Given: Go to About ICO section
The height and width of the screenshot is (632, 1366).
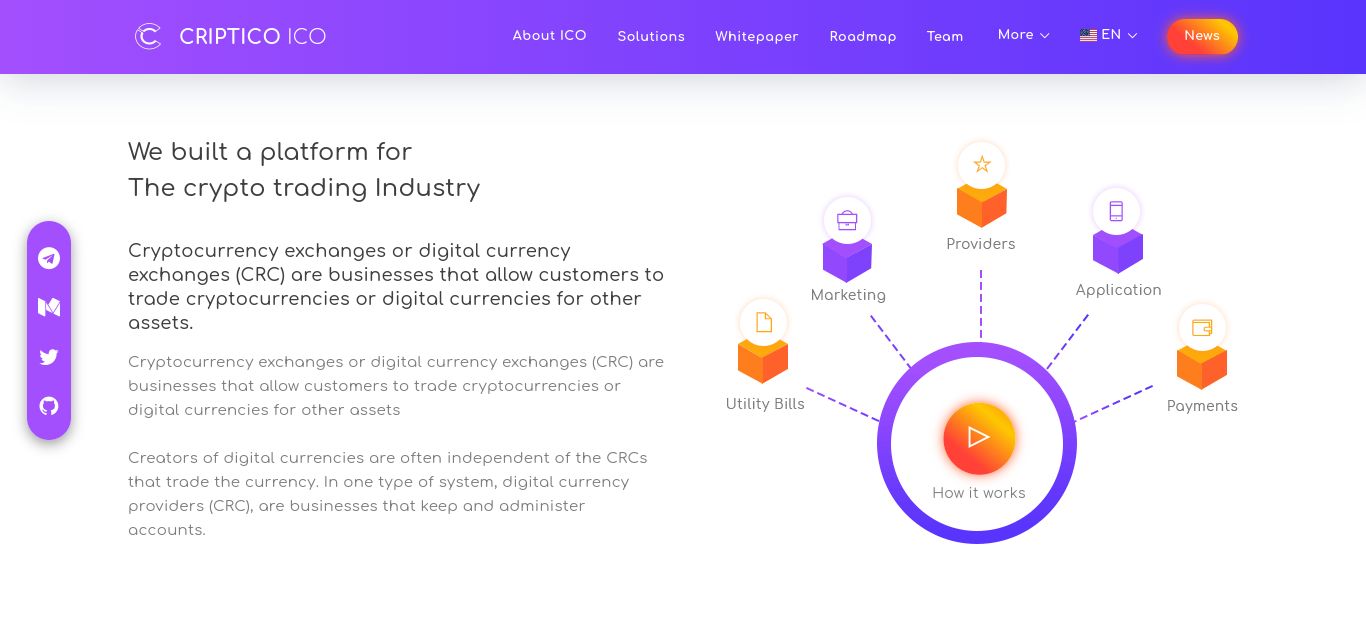Looking at the screenshot, I should 549,35.
